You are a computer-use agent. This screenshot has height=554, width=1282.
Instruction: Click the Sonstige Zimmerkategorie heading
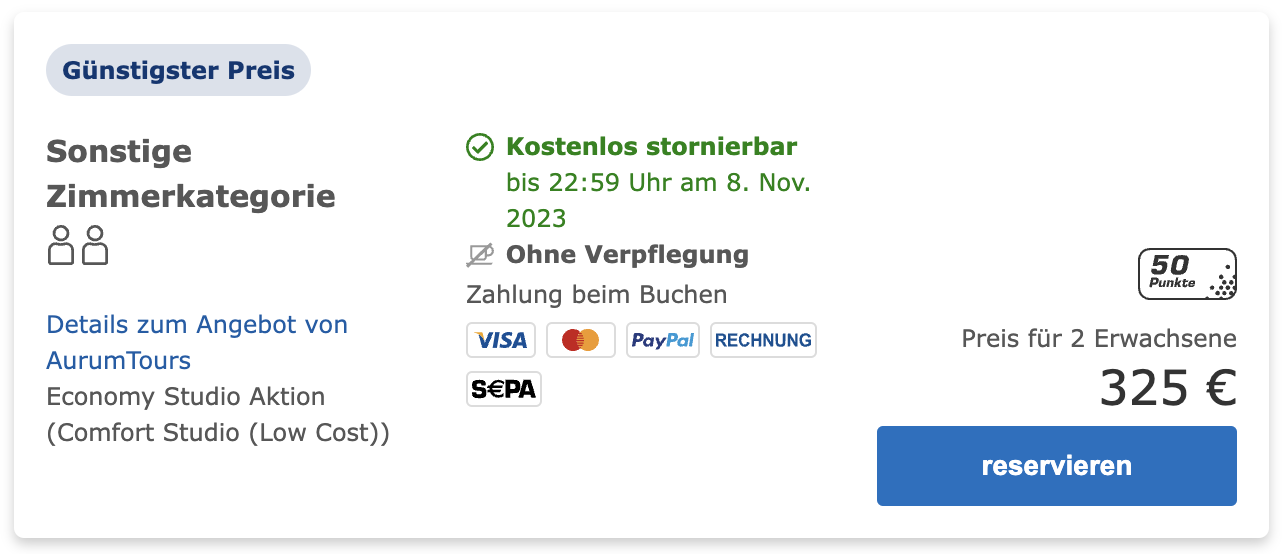[x=191, y=174]
